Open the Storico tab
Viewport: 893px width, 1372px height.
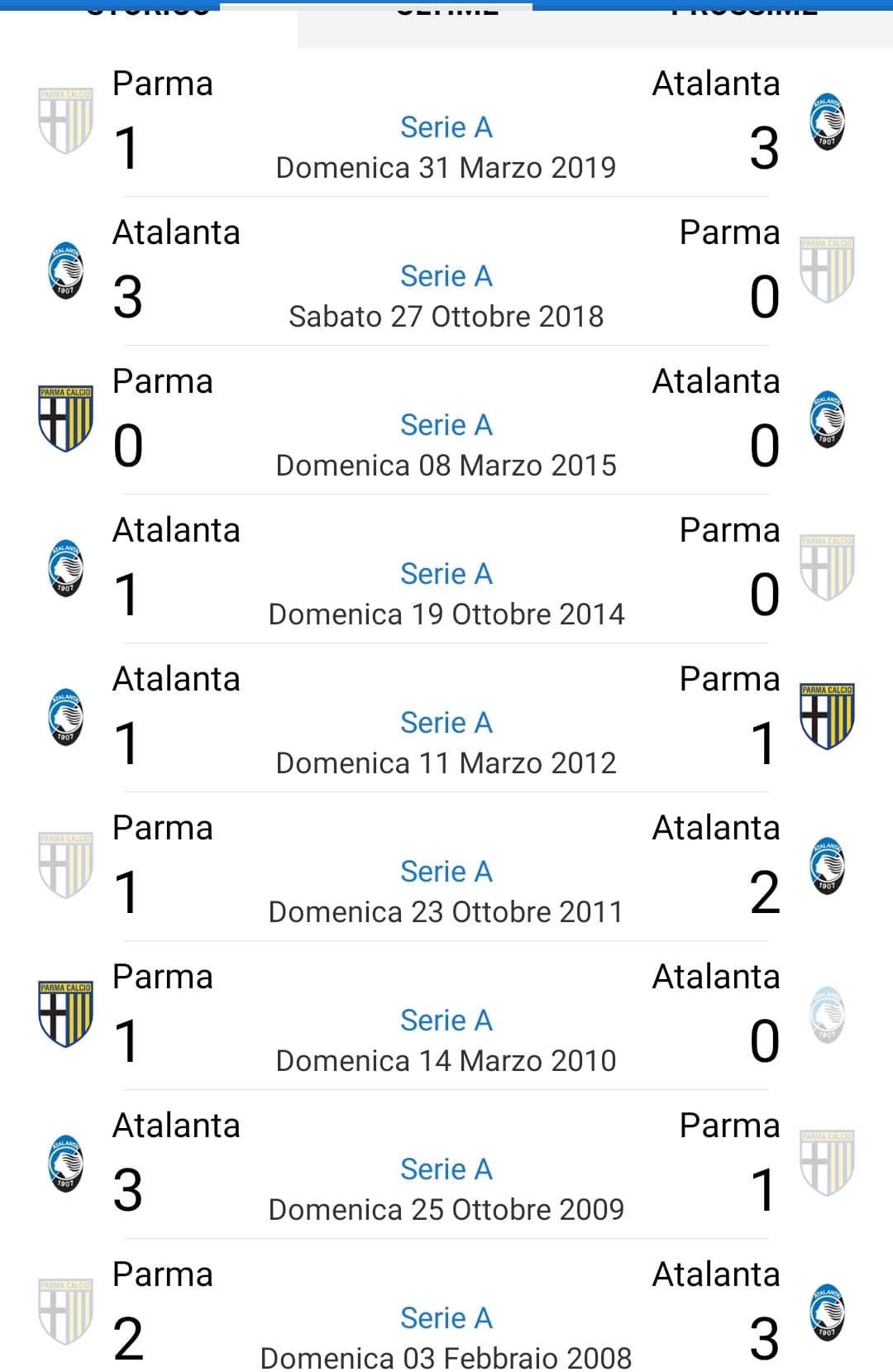[x=149, y=12]
